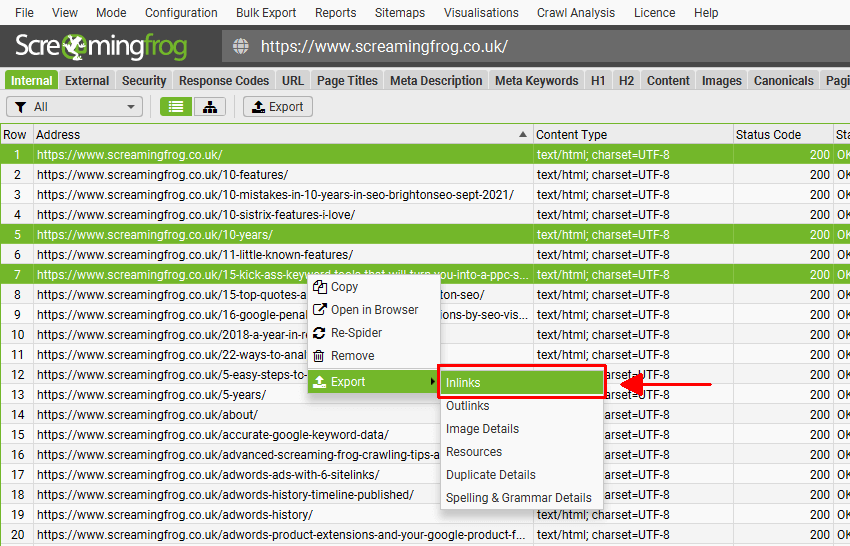Open the All filter dropdown
This screenshot has height=546, width=850.
tap(74, 107)
